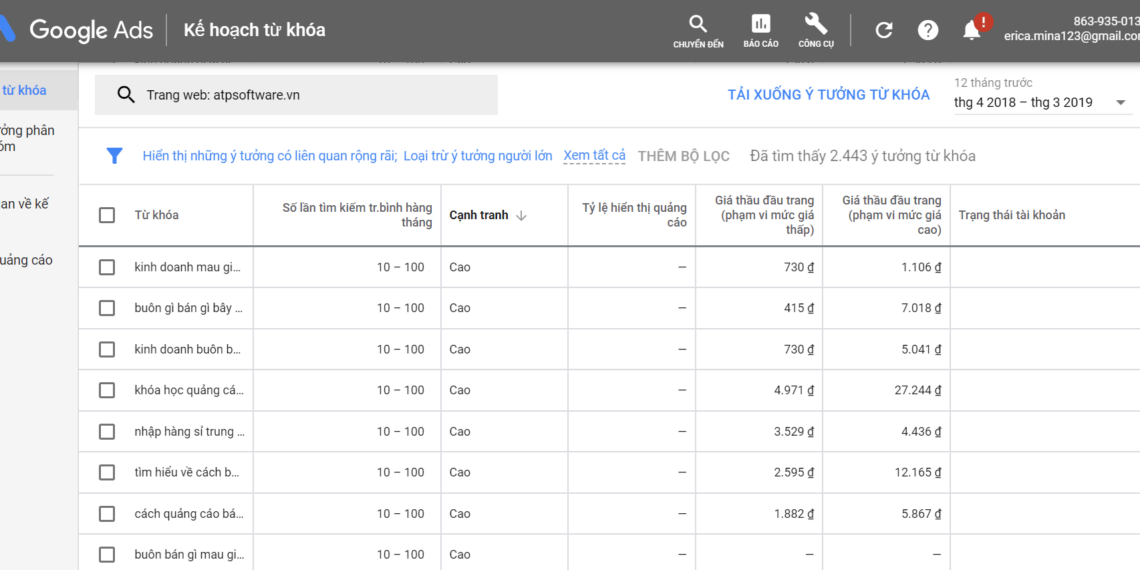The image size is (1140, 570).
Task: Open the sidebar item ending in phân
Action: coord(28,138)
